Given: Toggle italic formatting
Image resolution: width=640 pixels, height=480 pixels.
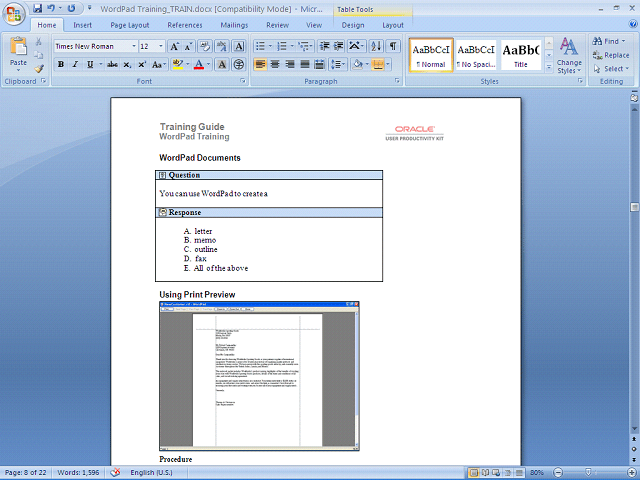Looking at the screenshot, I should point(75,64).
